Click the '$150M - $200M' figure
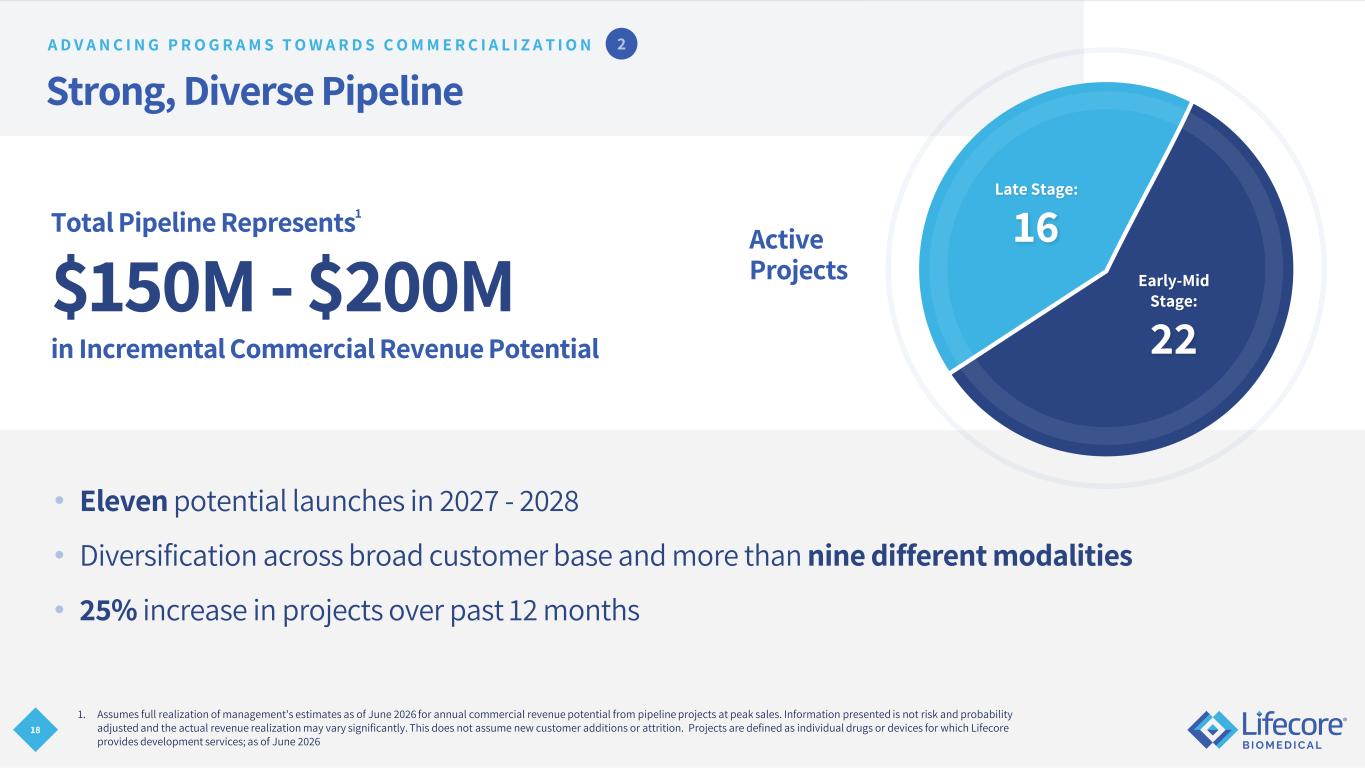1365x768 pixels. 282,287
